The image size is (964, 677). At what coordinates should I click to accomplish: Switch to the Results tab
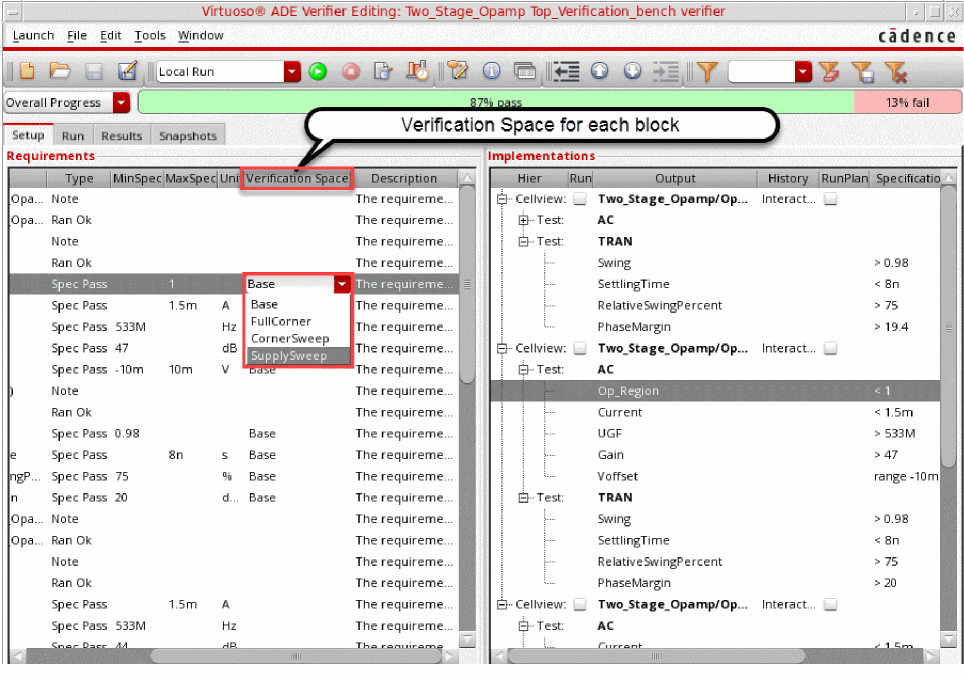[x=121, y=136]
